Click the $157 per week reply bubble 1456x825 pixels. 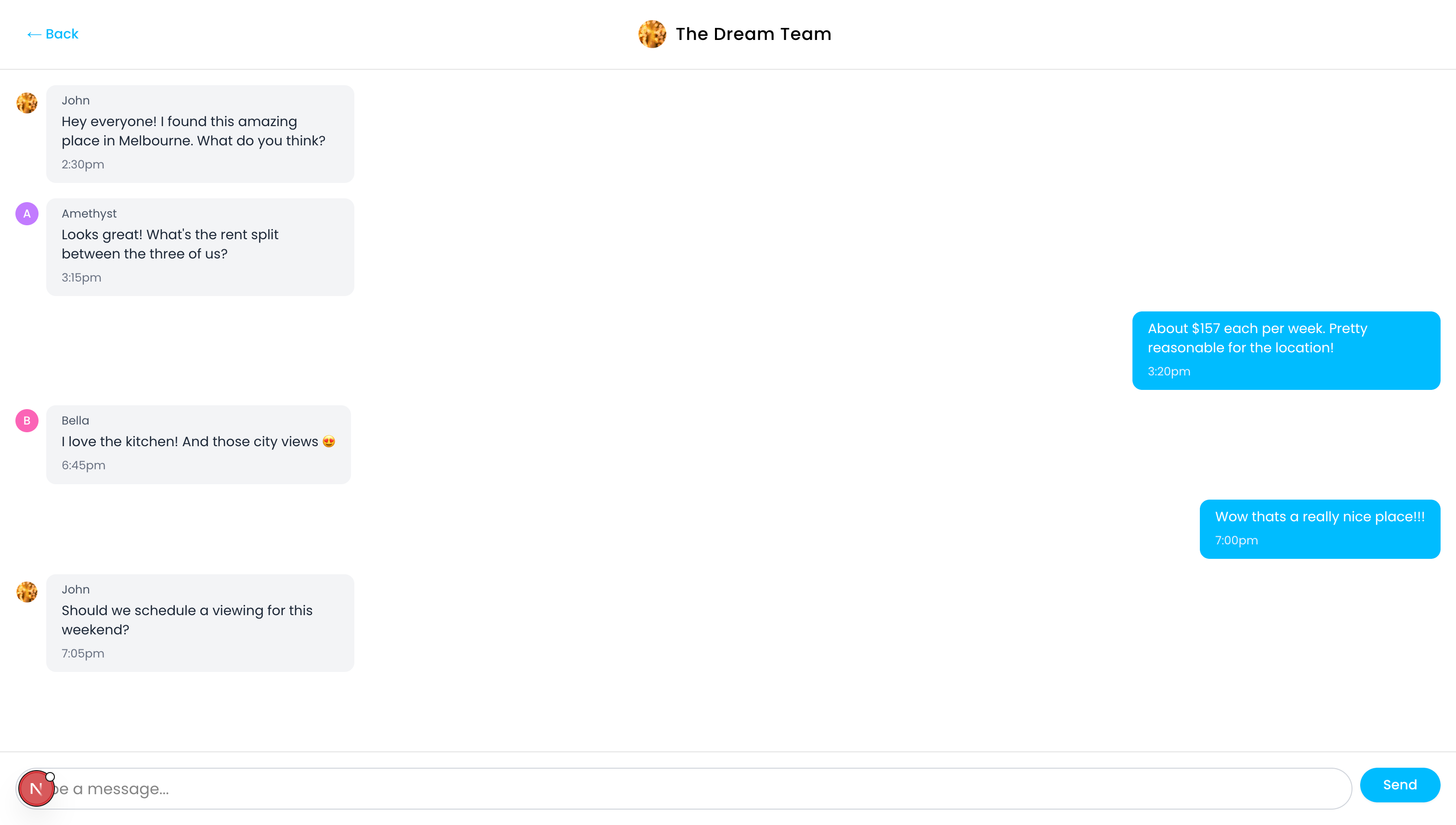(1286, 349)
